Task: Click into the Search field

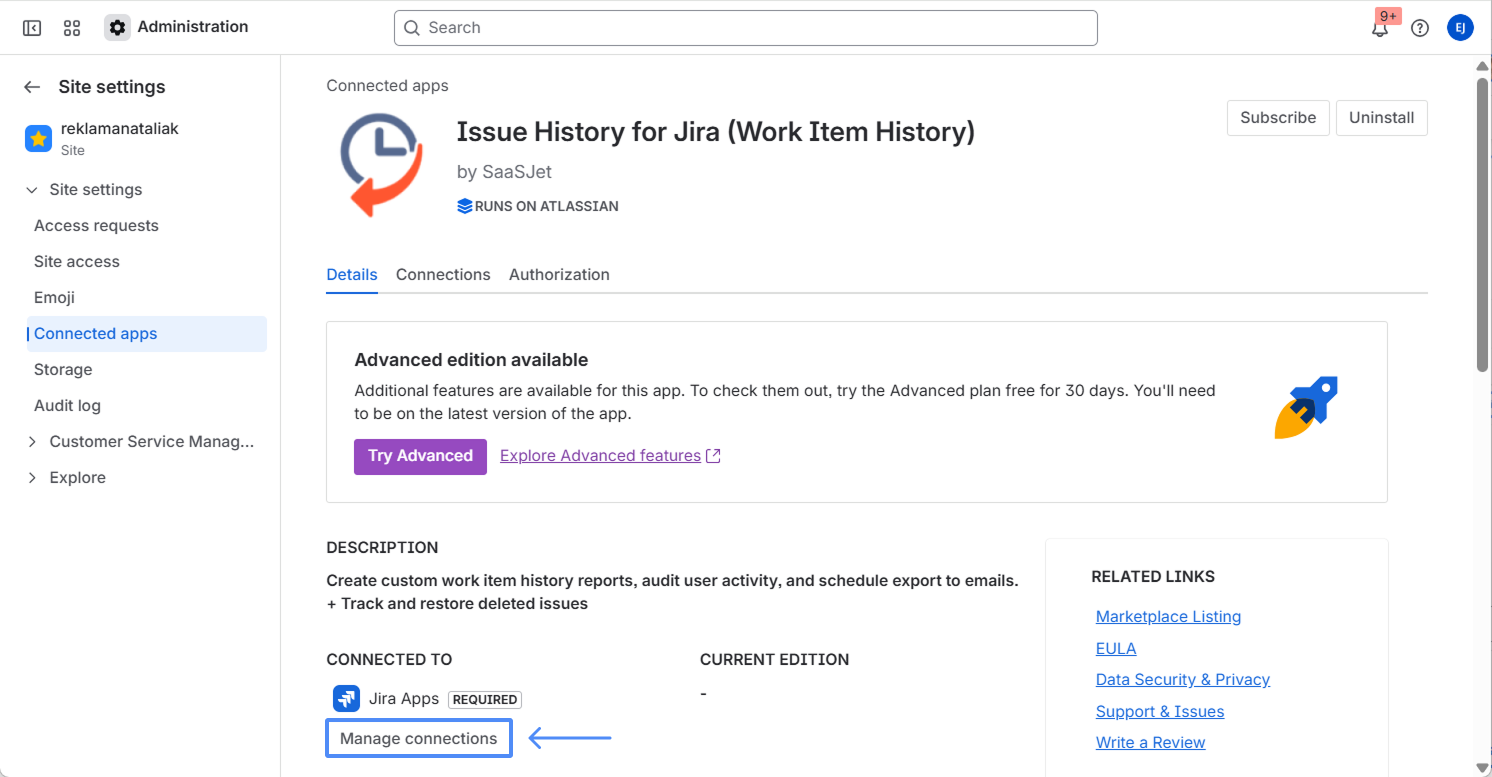Action: click(745, 28)
